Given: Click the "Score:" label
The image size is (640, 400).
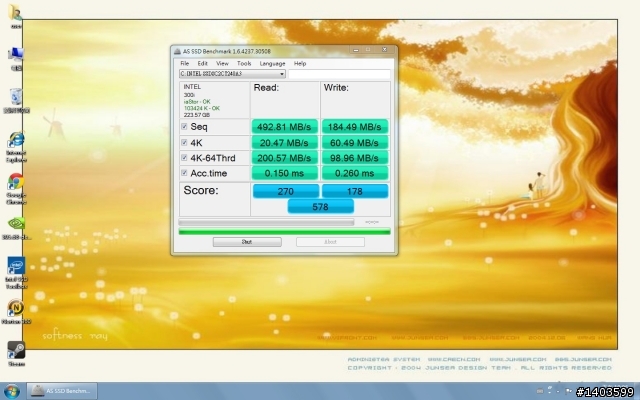Looking at the screenshot, I should [x=201, y=190].
